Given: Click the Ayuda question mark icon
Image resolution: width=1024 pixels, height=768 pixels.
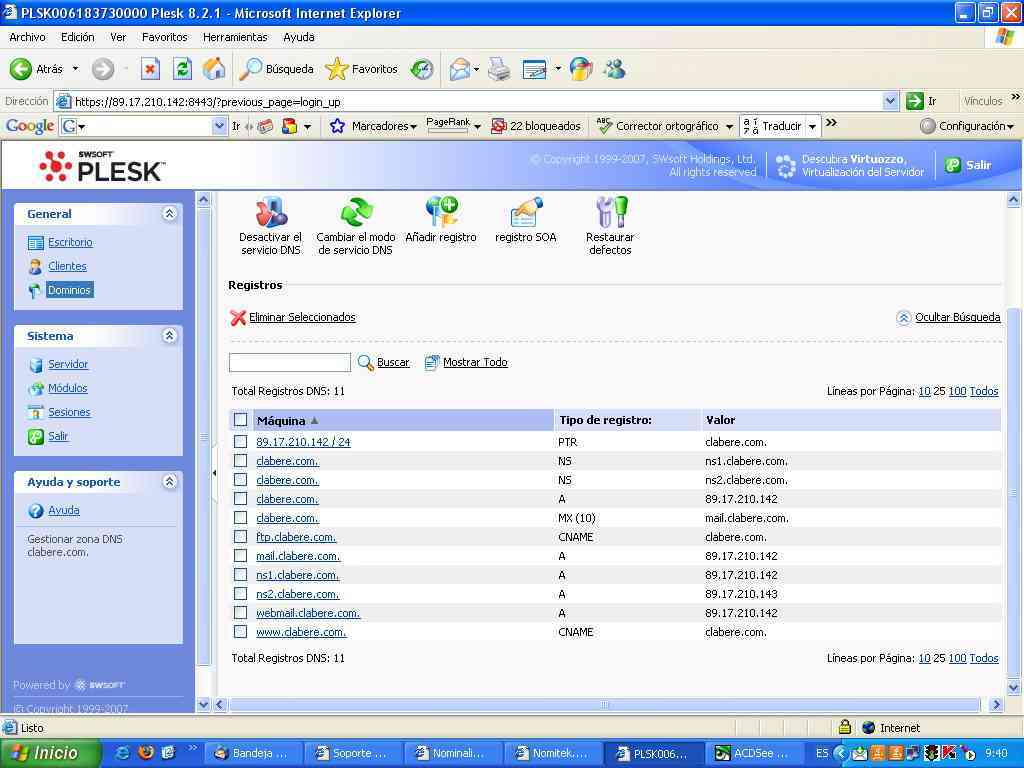Looking at the screenshot, I should (36, 511).
